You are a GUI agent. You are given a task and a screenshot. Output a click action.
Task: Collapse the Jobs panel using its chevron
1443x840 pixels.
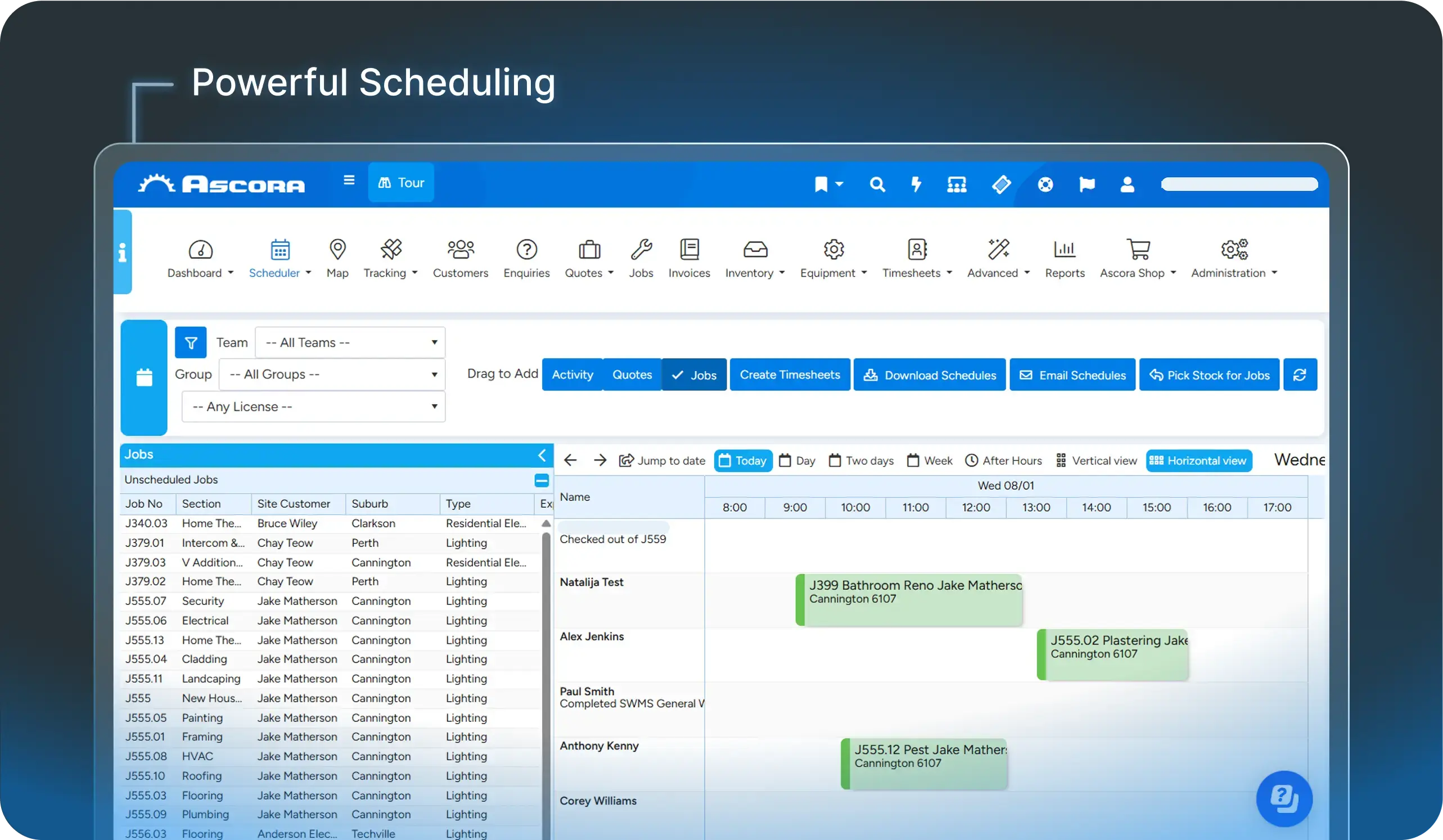[542, 456]
